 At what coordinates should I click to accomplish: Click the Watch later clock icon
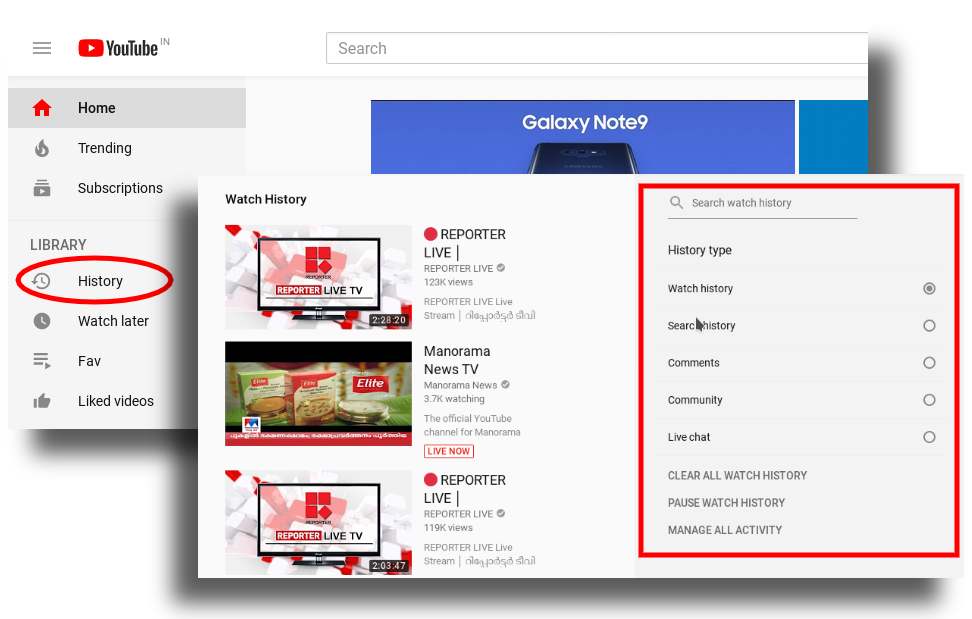pos(41,321)
